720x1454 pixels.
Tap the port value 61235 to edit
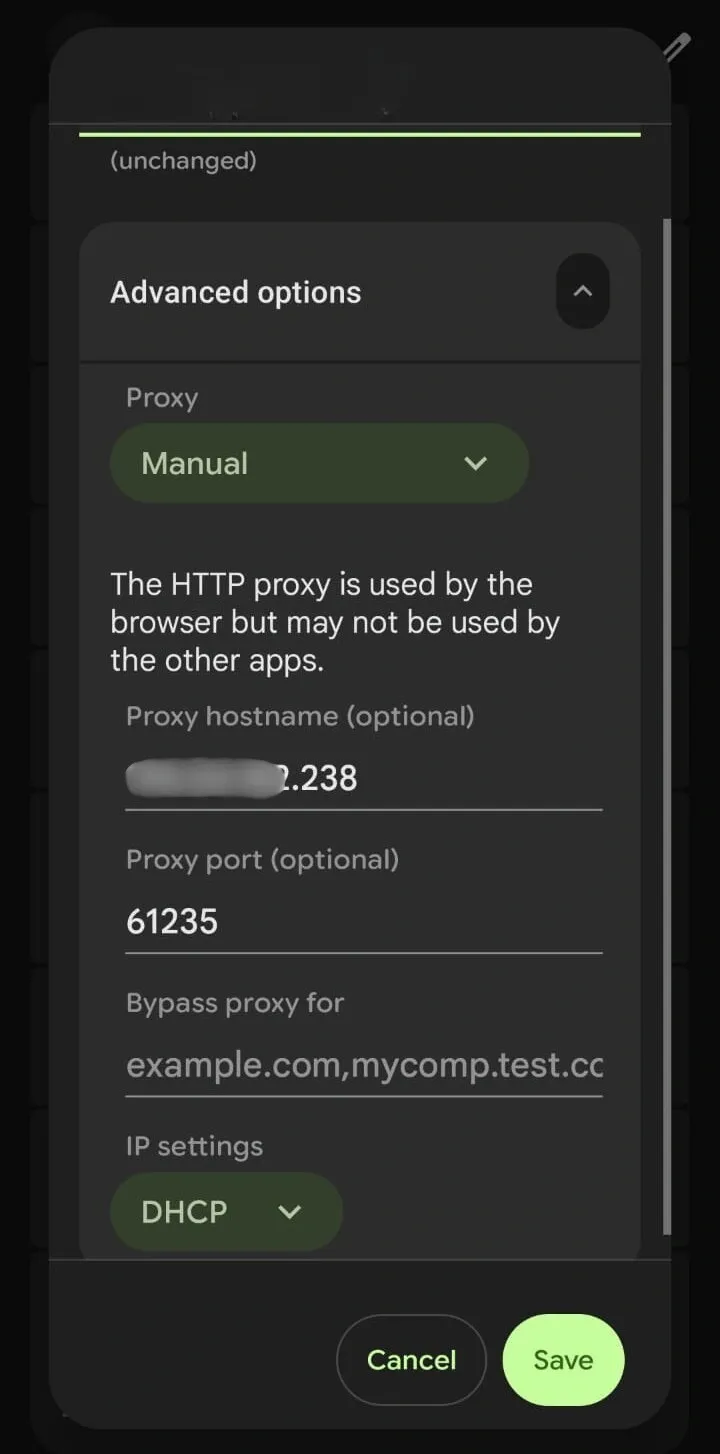point(172,921)
